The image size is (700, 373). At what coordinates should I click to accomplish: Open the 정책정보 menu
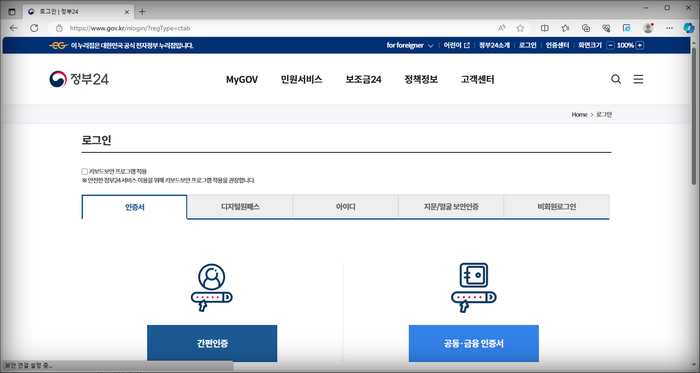click(421, 79)
